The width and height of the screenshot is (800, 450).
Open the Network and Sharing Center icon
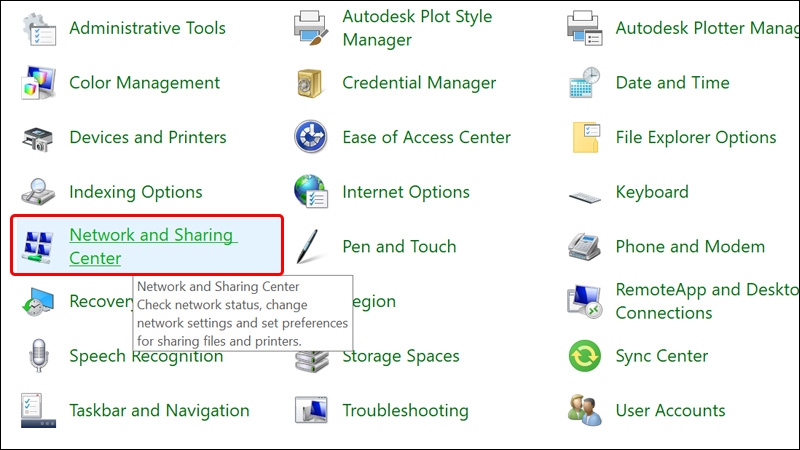coord(38,247)
